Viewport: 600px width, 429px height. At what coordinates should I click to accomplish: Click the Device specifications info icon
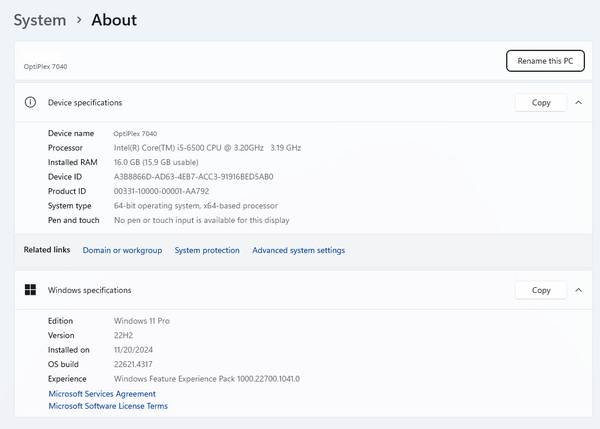(x=30, y=102)
